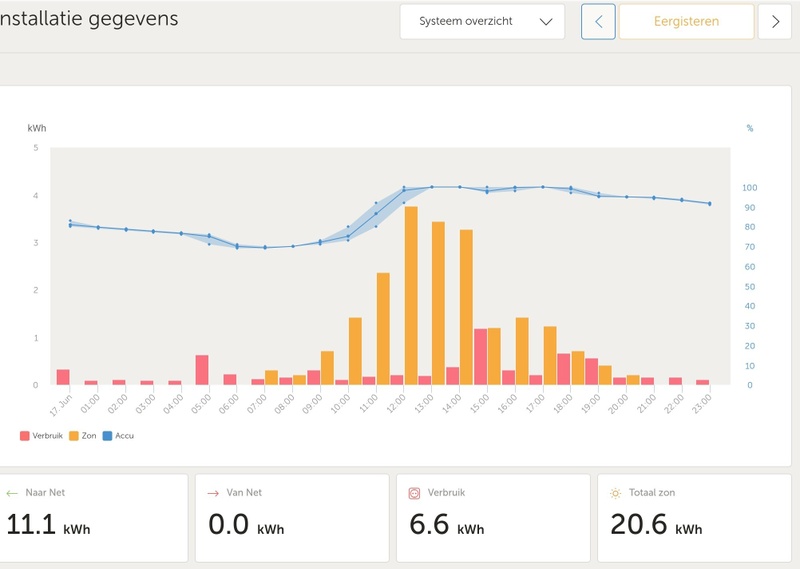Click the chevron on Systeem overzicht selector
Image resolution: width=800 pixels, height=569 pixels.
[x=545, y=21]
